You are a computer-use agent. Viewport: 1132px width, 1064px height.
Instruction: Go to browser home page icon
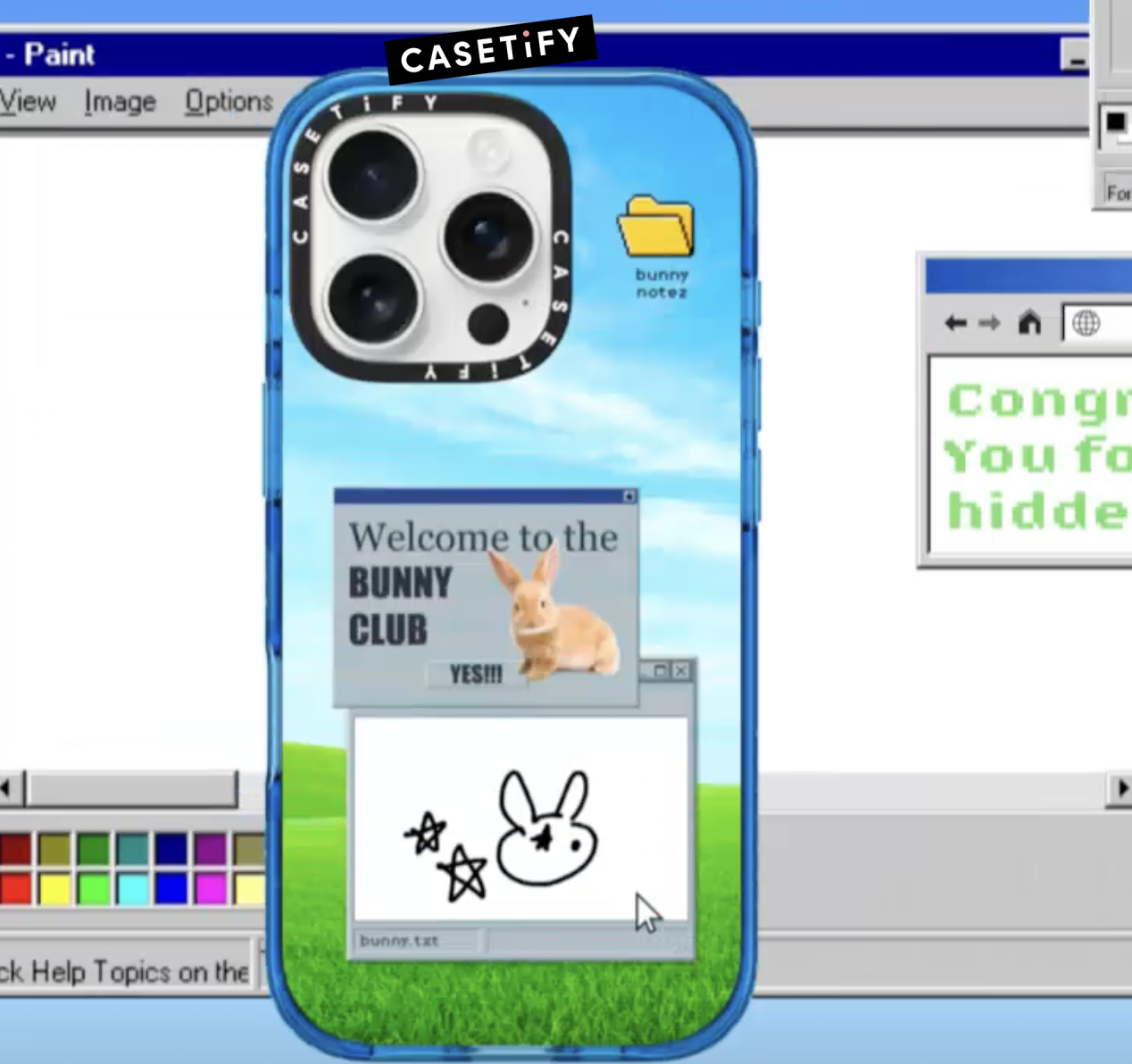click(x=1029, y=321)
